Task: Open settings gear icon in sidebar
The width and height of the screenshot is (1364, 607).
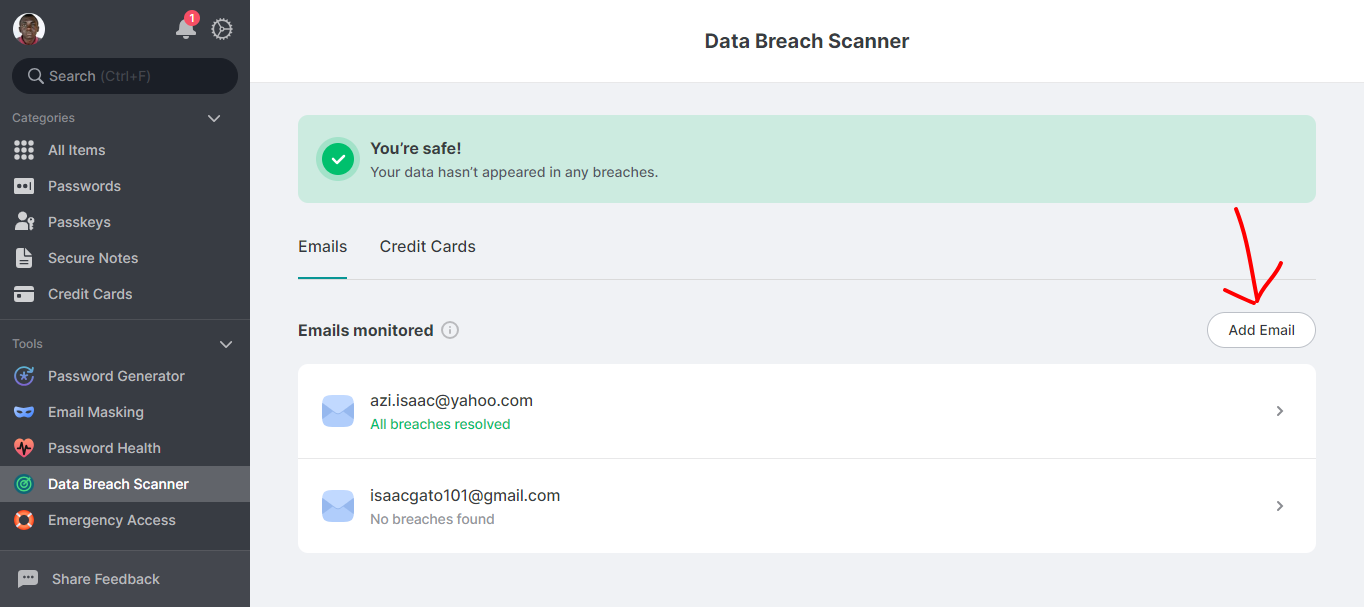Action: tap(222, 29)
